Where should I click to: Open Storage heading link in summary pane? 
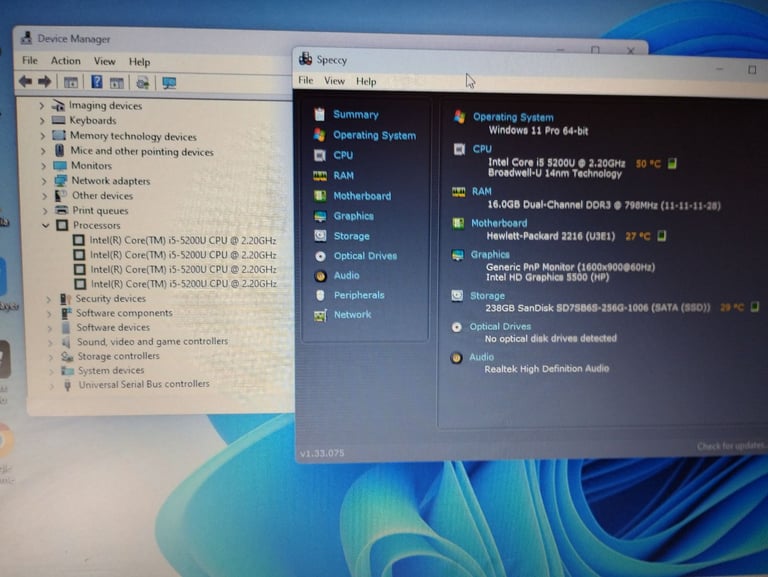pos(487,296)
